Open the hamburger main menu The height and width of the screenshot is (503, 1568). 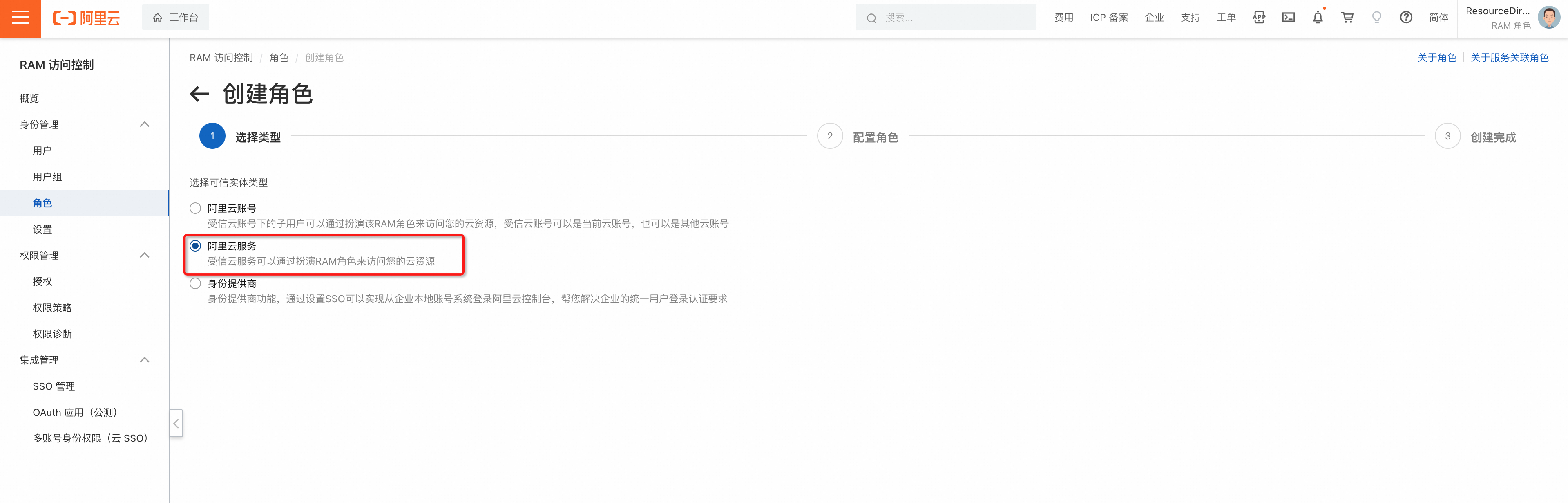coord(20,18)
